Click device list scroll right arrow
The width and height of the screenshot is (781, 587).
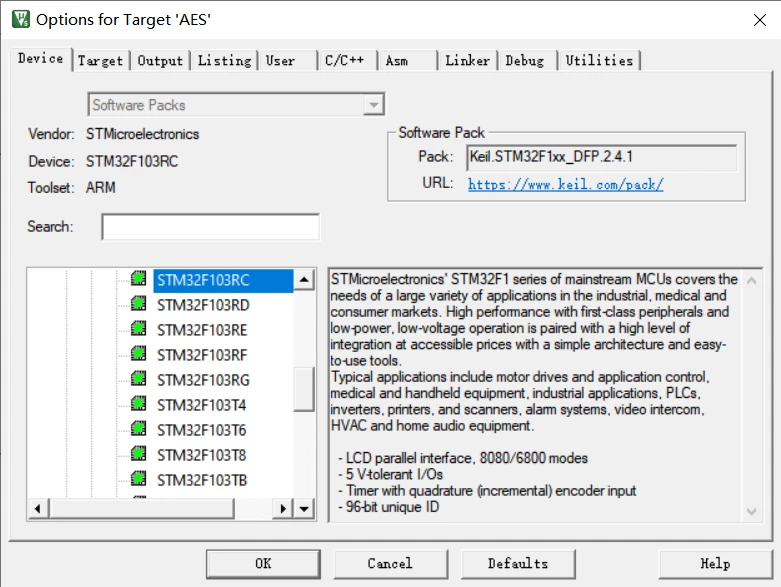[283, 509]
